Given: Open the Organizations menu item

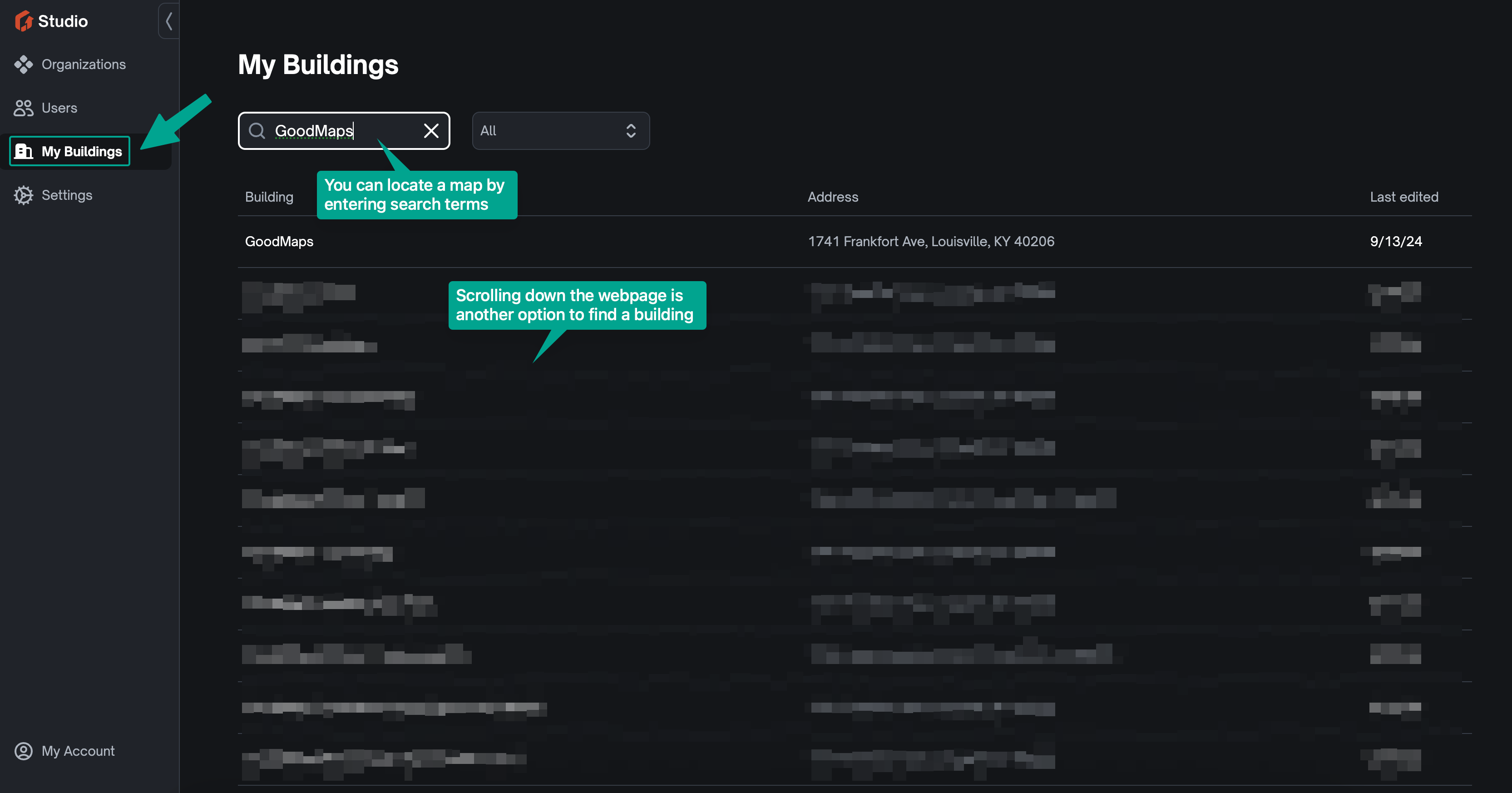Looking at the screenshot, I should [x=84, y=64].
